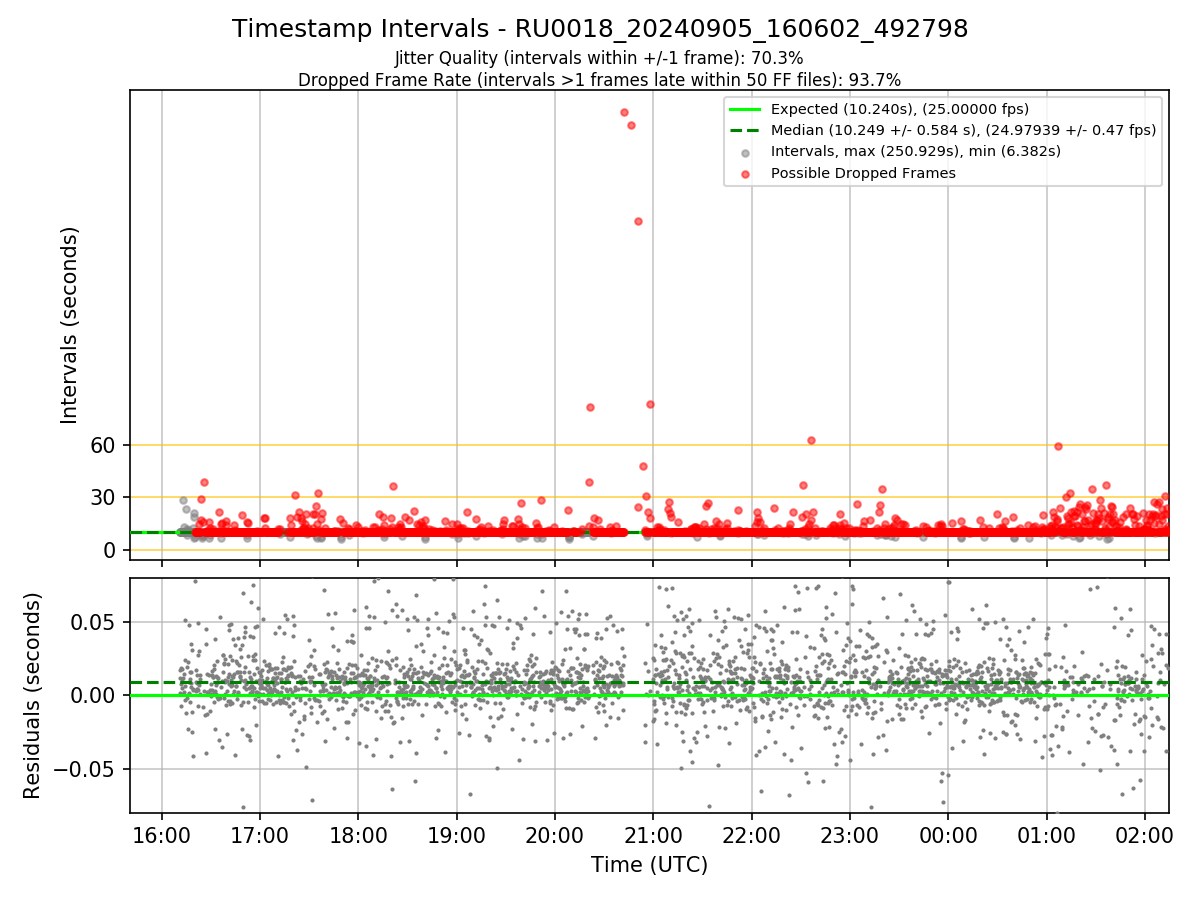The image size is (1200, 900).
Task: Click the red dropped-frame point near 60 after 01:00
Action: click(x=1058, y=446)
